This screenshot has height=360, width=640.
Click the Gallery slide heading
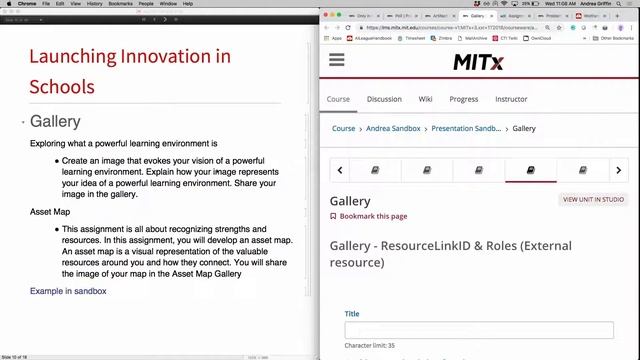[55, 121]
